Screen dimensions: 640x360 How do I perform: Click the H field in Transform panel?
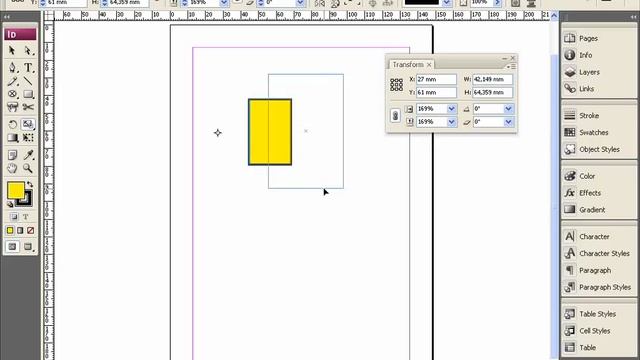tap(492, 93)
